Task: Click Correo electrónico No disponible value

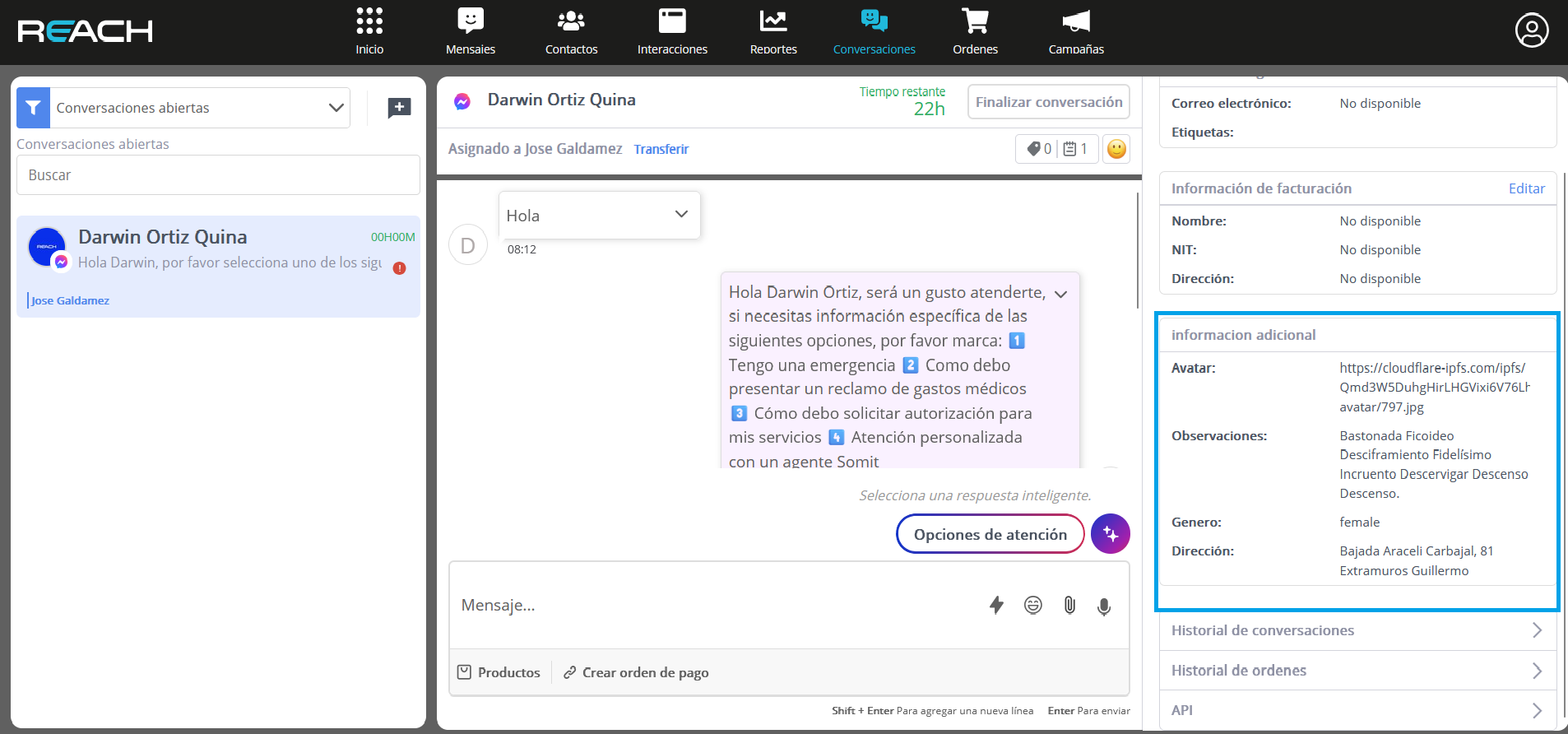Action: pos(1380,103)
